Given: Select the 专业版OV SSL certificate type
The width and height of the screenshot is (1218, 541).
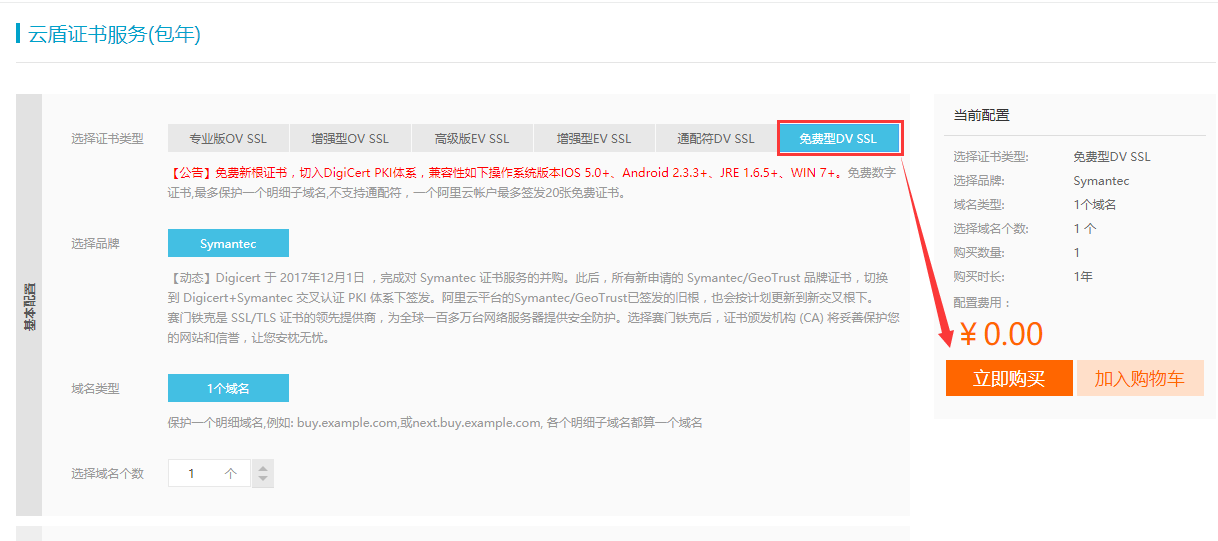Looking at the screenshot, I should pyautogui.click(x=228, y=139).
